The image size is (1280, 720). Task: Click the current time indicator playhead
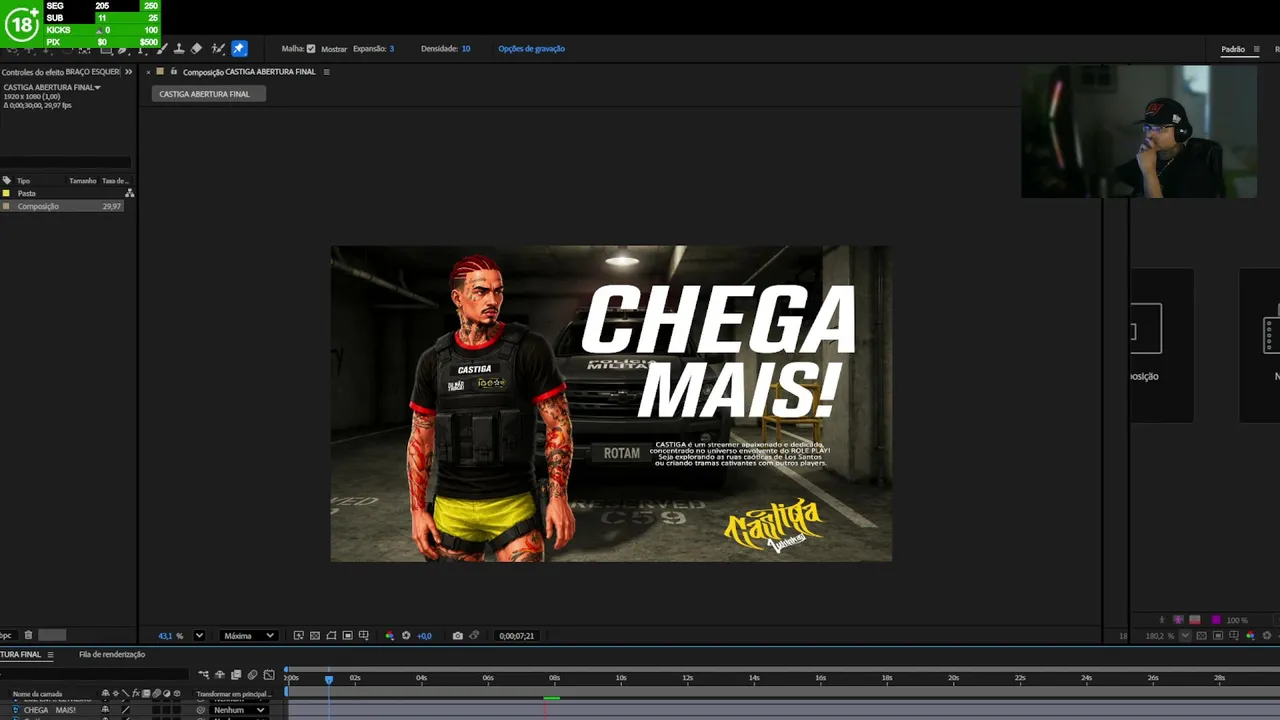click(x=328, y=679)
